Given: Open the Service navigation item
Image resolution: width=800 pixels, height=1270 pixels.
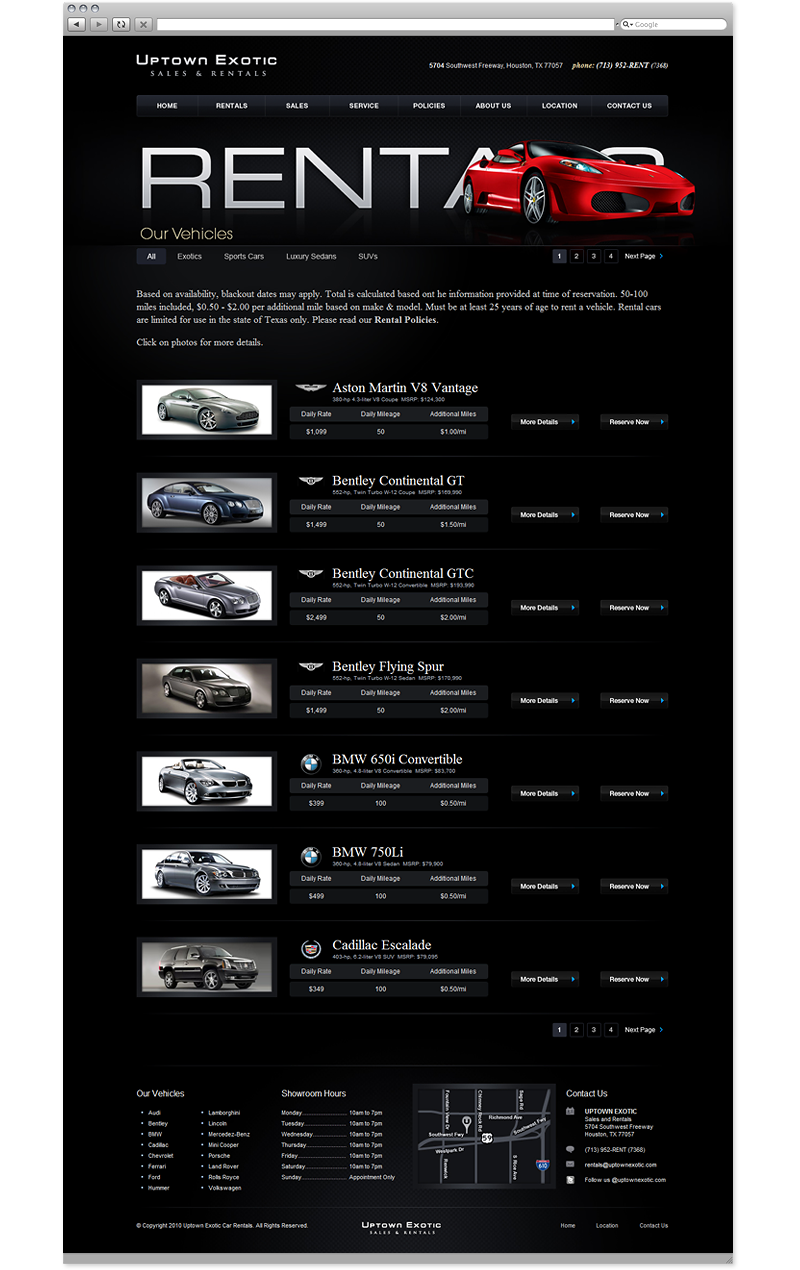Looking at the screenshot, I should coord(364,106).
